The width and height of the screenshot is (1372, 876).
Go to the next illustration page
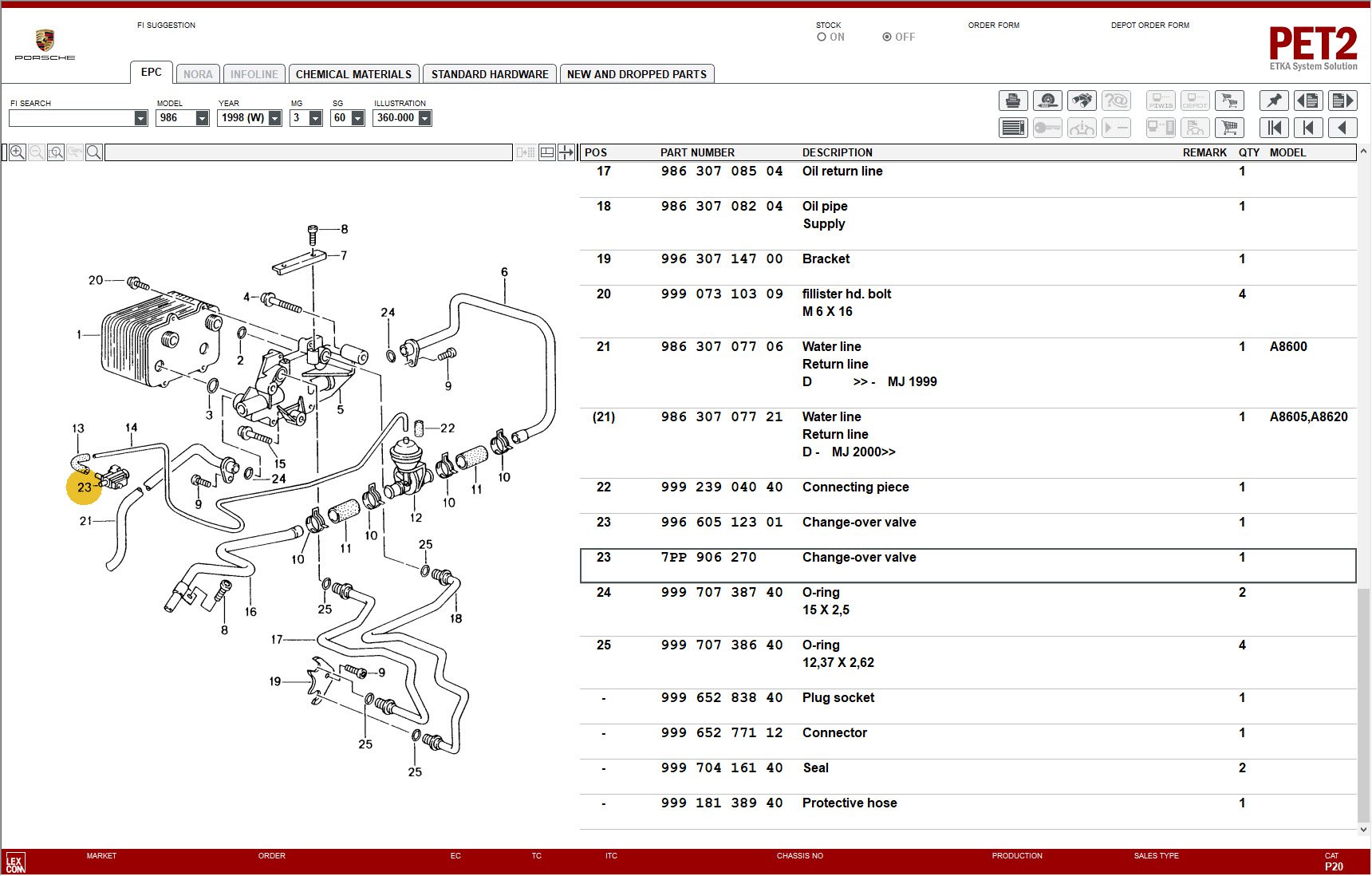tap(1342, 101)
